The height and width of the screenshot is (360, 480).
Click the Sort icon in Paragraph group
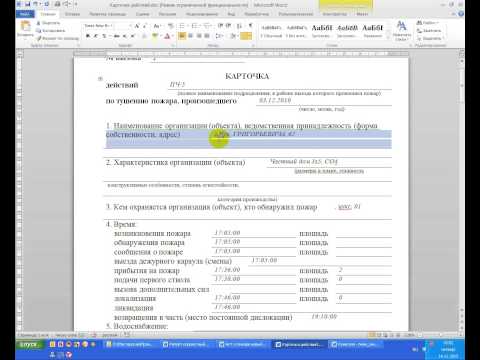239,26
